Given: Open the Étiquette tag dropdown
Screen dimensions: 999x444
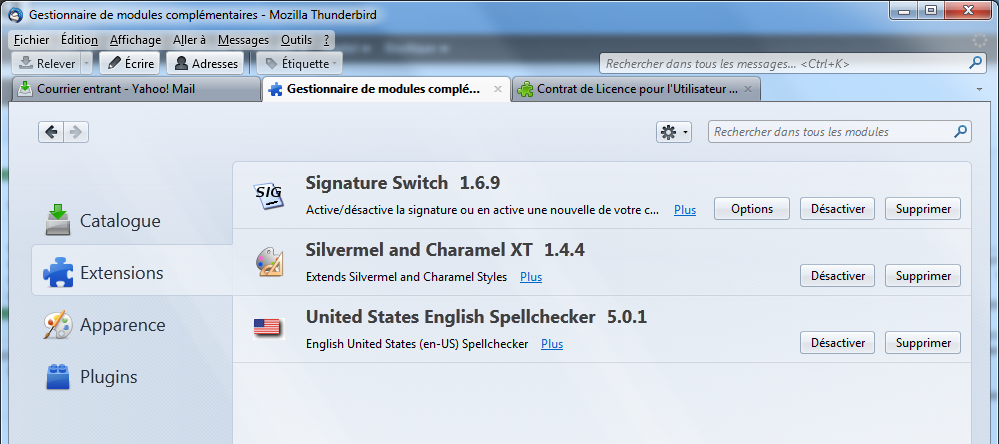Looking at the screenshot, I should coord(300,63).
